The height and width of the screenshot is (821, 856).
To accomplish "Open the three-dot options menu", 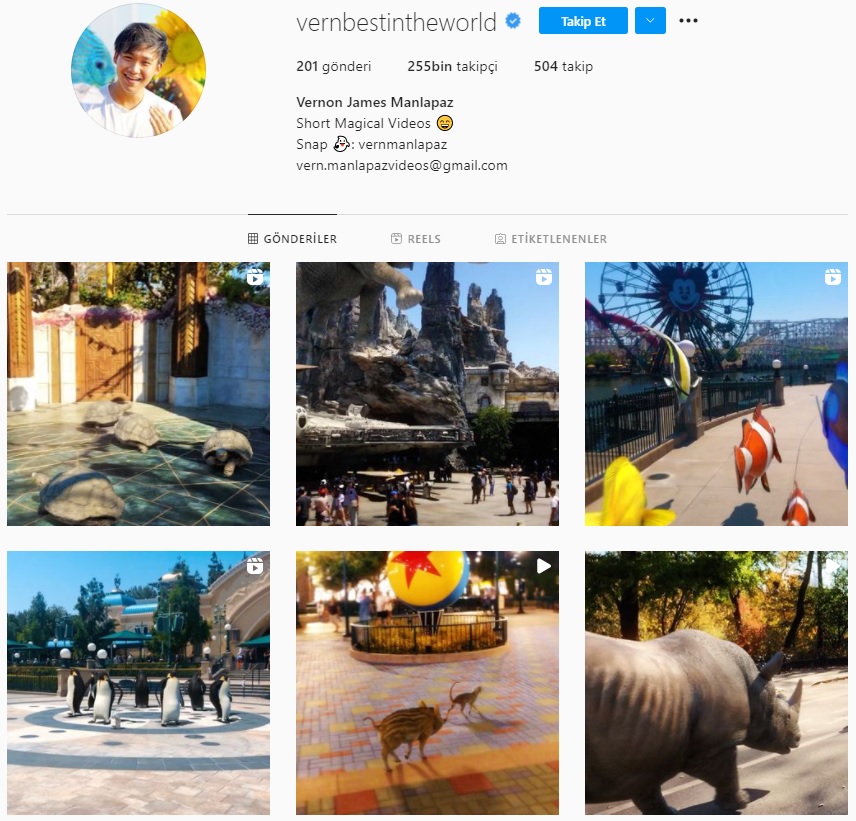I will pos(688,21).
